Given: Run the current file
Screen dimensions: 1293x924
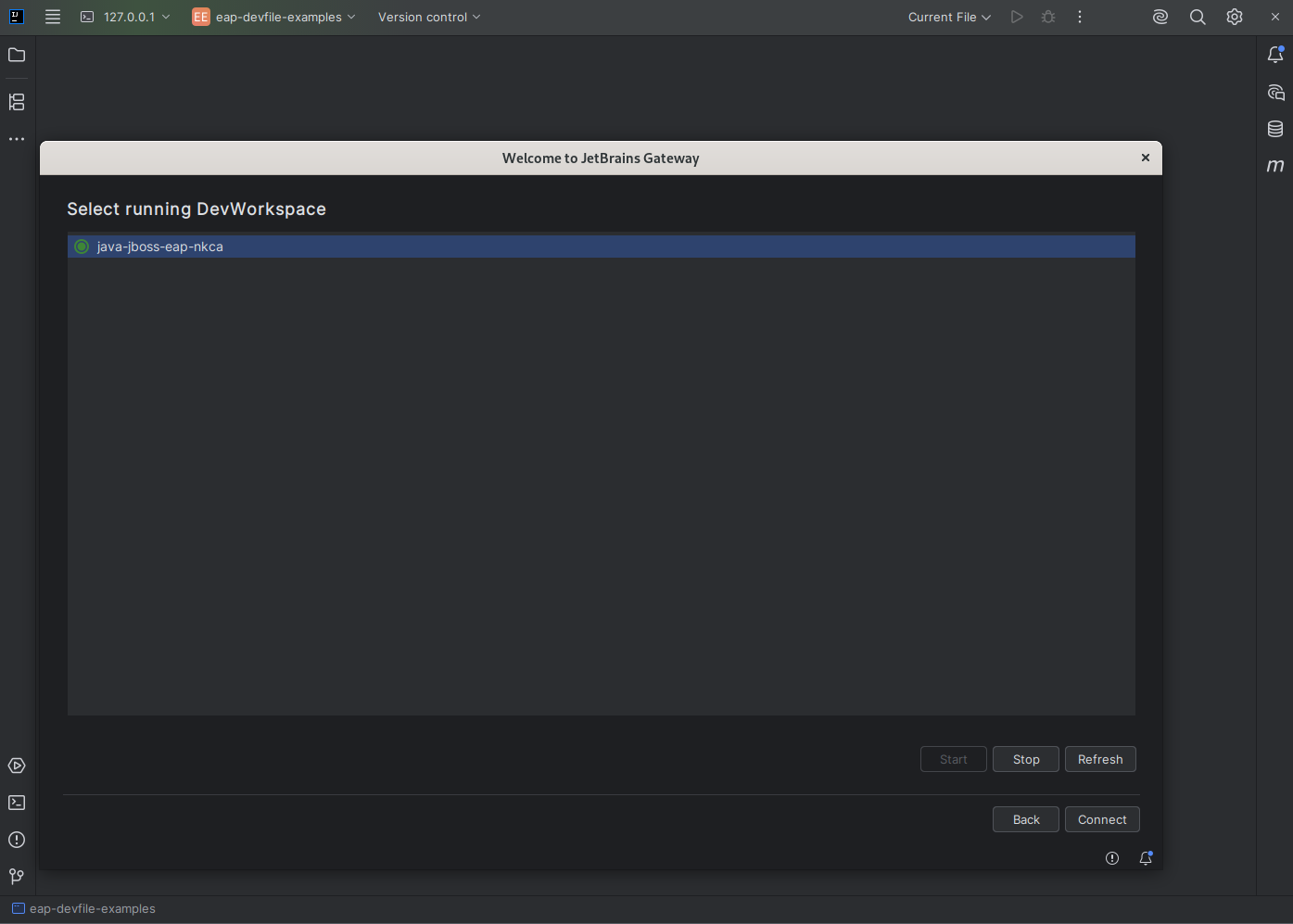Looking at the screenshot, I should [x=1017, y=17].
